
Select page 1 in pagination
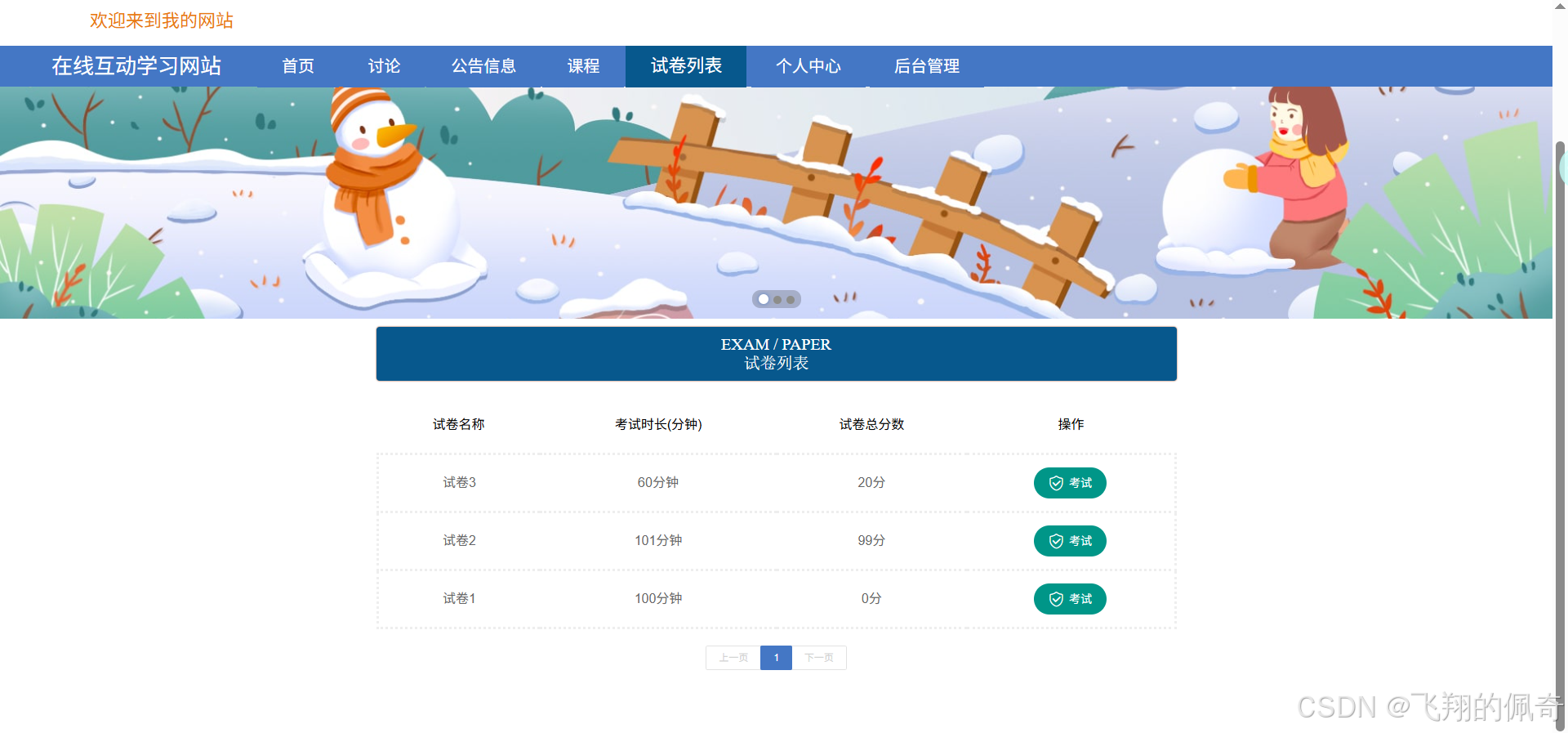776,658
